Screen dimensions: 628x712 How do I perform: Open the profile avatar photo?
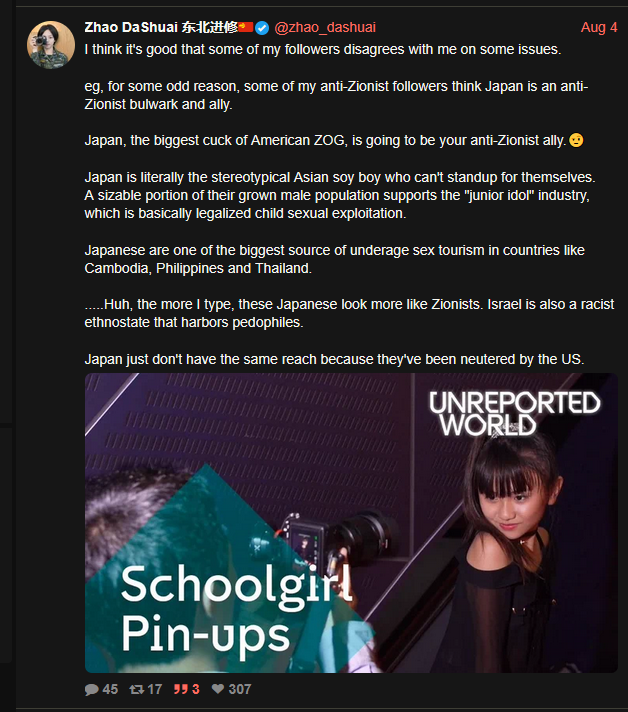(x=51, y=45)
